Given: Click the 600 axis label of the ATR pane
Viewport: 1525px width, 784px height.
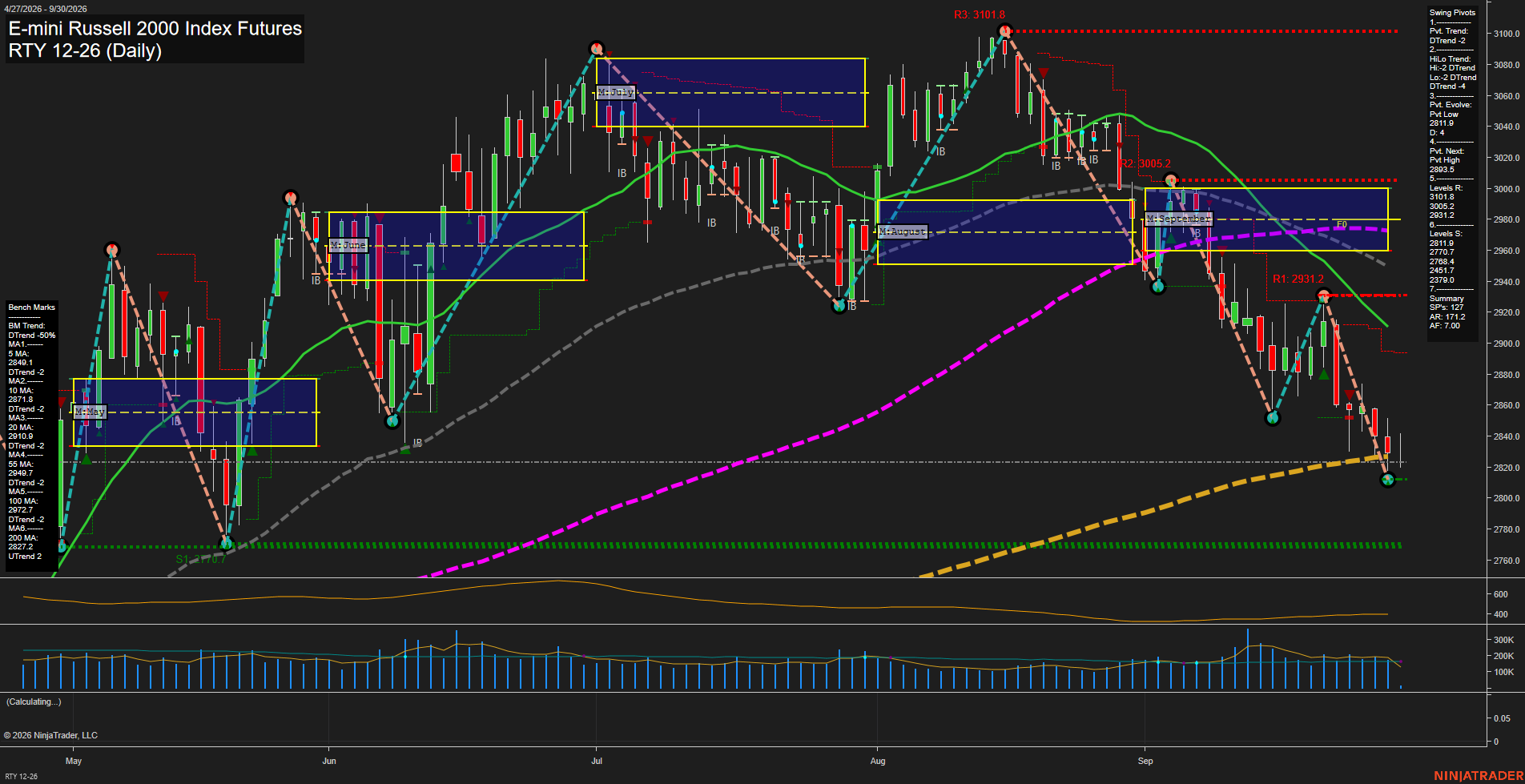Looking at the screenshot, I should 1500,594.
